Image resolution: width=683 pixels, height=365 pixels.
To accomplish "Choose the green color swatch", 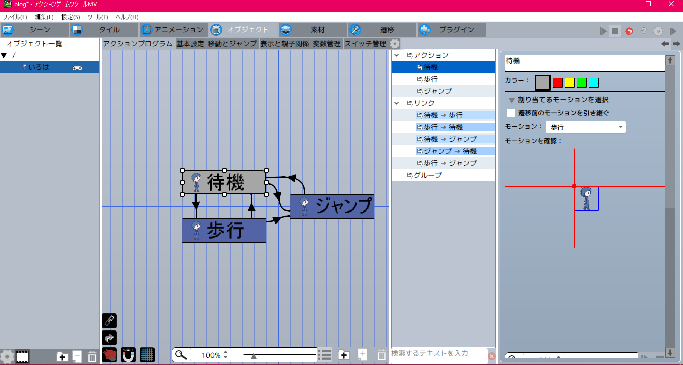I will 582,82.
